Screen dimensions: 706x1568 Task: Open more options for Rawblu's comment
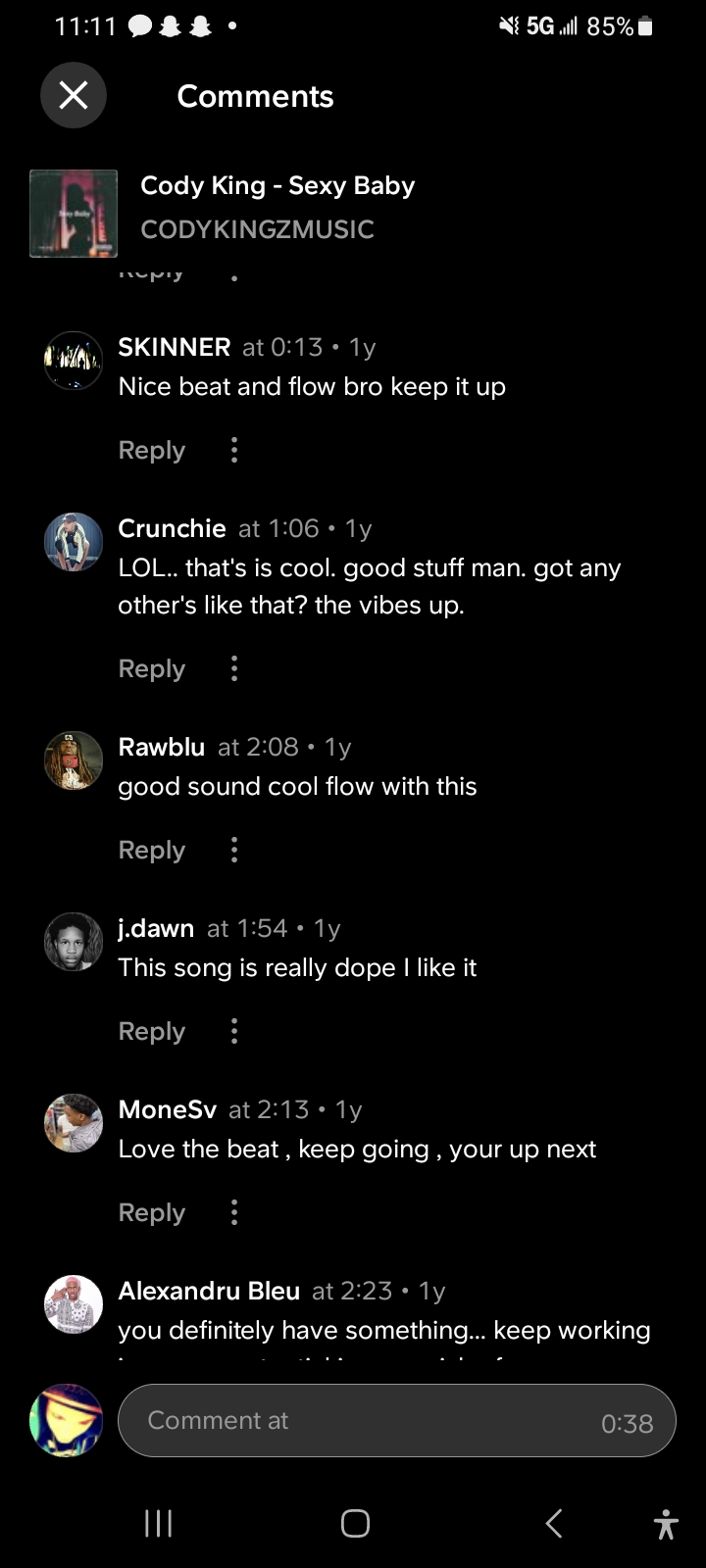233,850
